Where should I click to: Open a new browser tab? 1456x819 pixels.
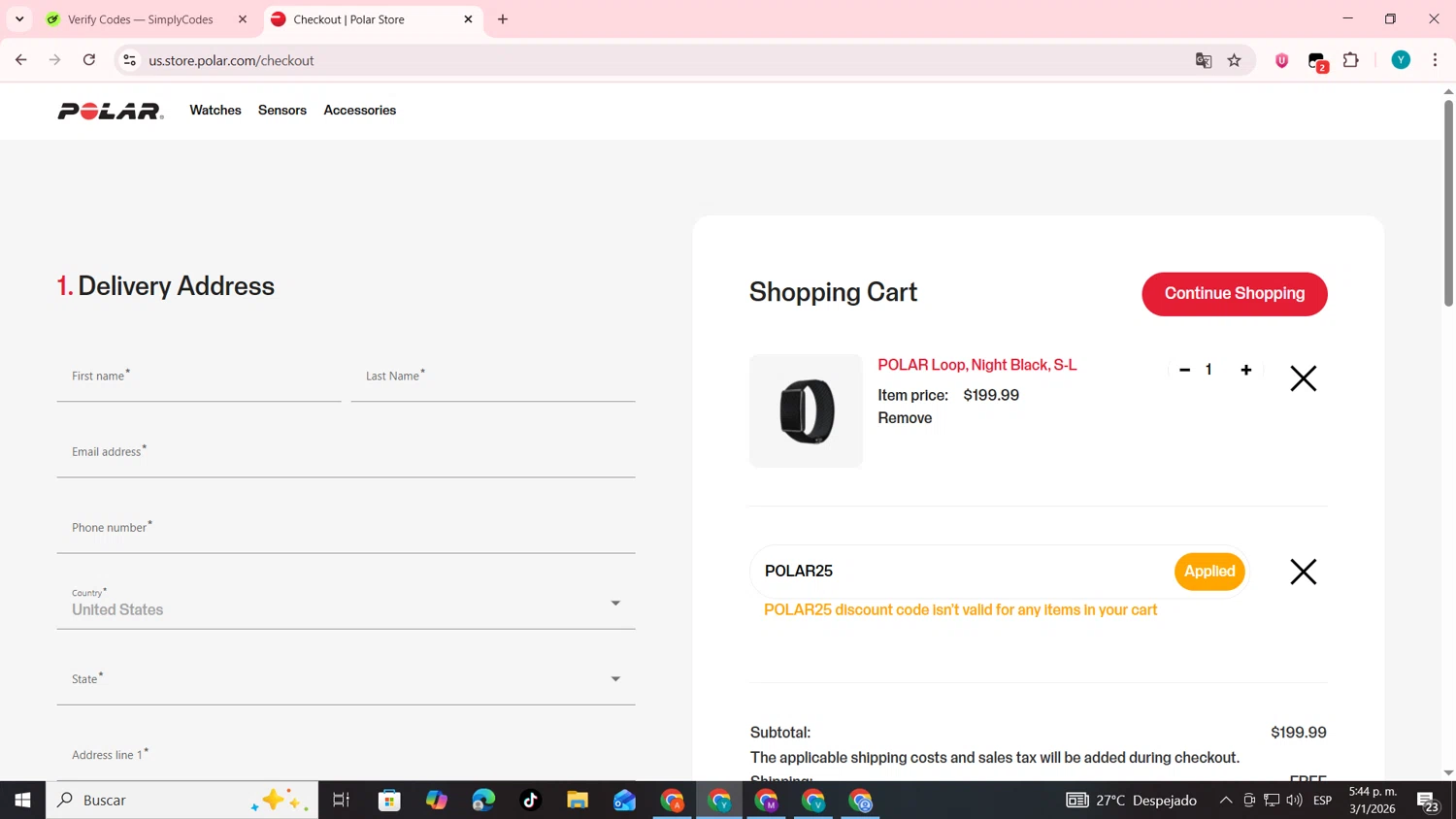[503, 19]
